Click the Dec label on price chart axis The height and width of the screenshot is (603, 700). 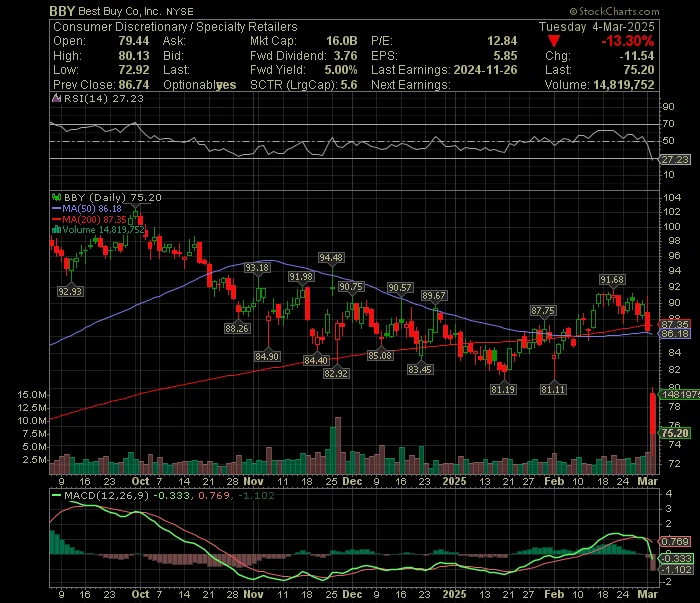tap(352, 481)
